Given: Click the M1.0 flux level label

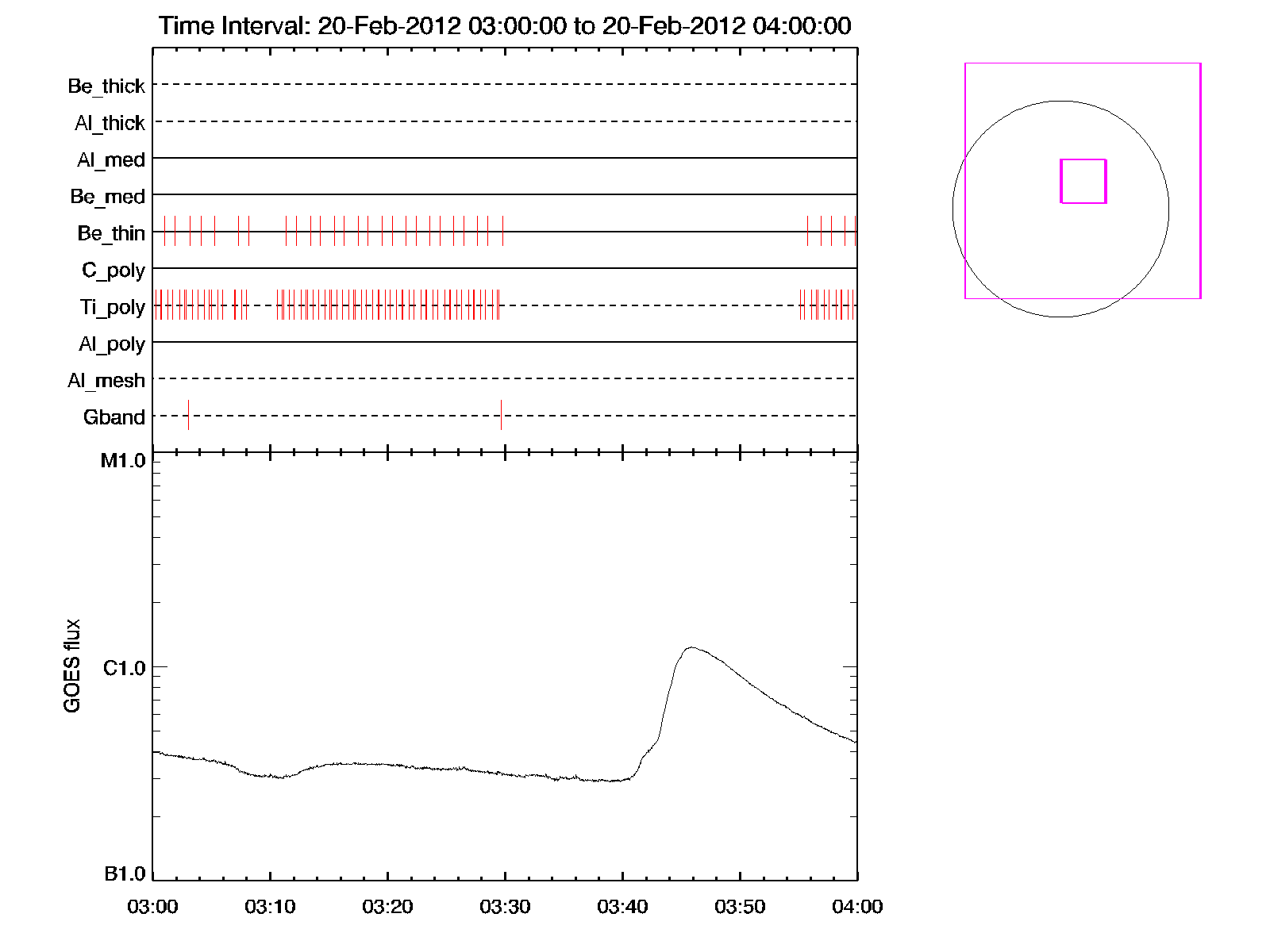Looking at the screenshot, I should click(123, 461).
